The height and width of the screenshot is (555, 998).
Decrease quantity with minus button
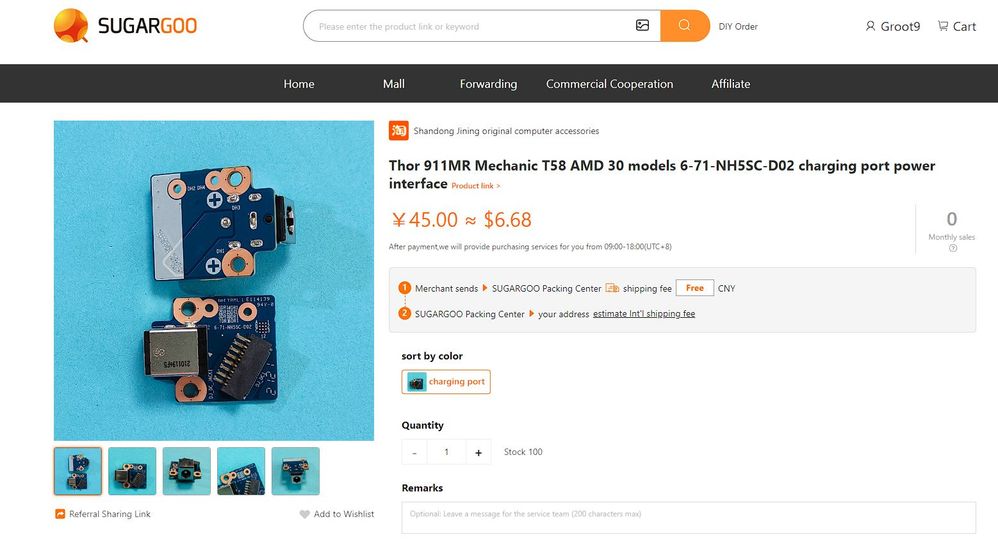click(414, 452)
